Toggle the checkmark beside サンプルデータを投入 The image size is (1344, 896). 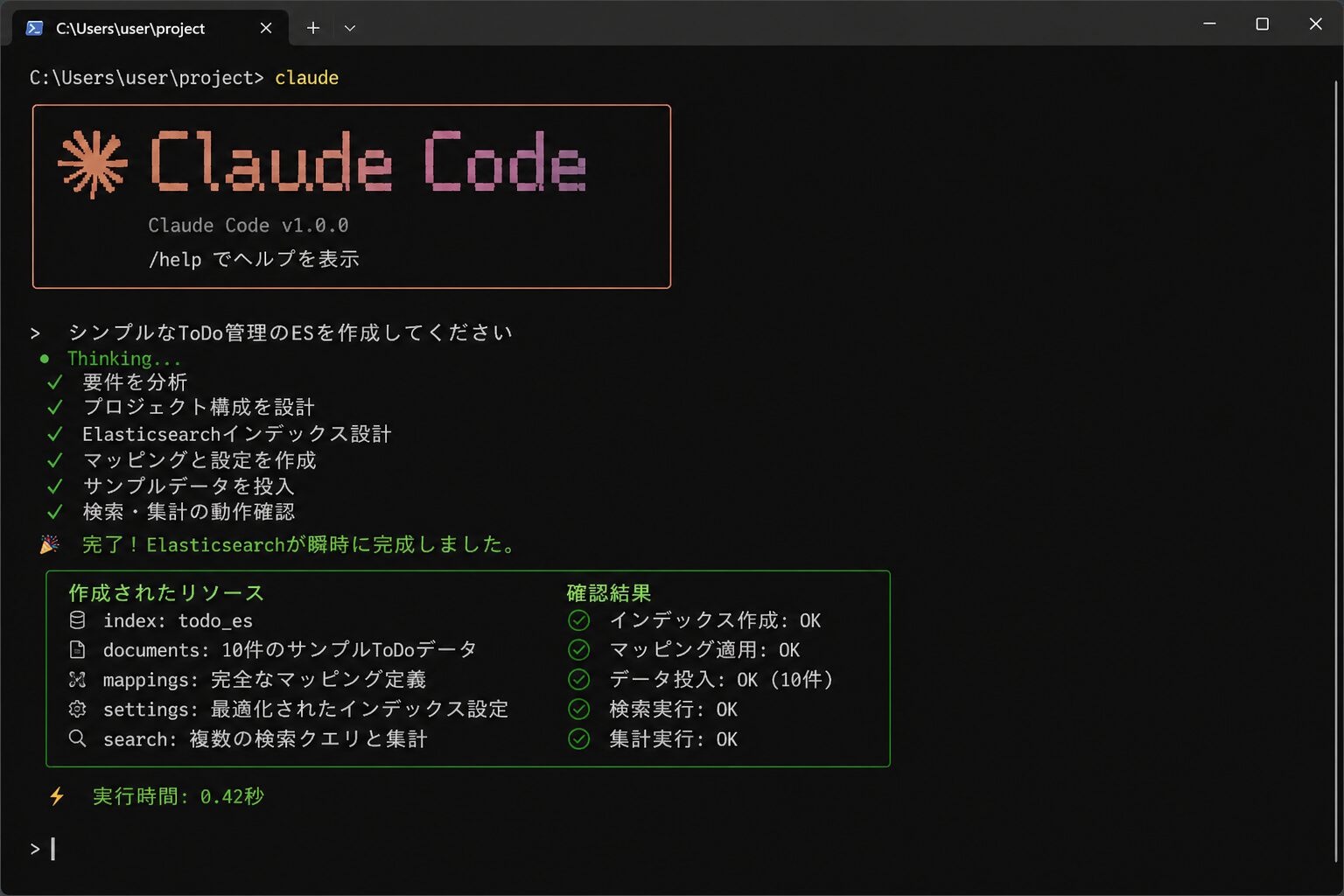coord(56,486)
